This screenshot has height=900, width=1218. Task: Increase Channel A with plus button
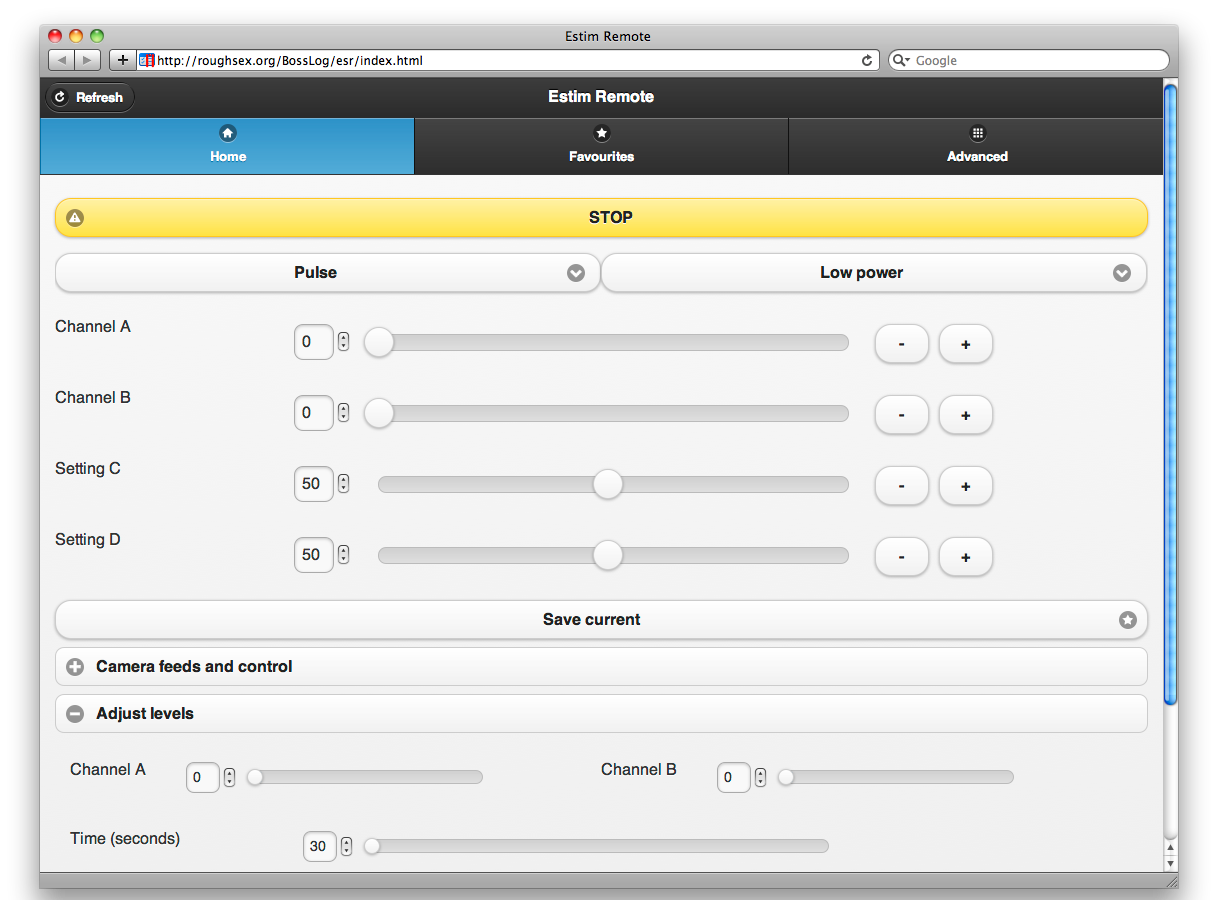tap(965, 344)
